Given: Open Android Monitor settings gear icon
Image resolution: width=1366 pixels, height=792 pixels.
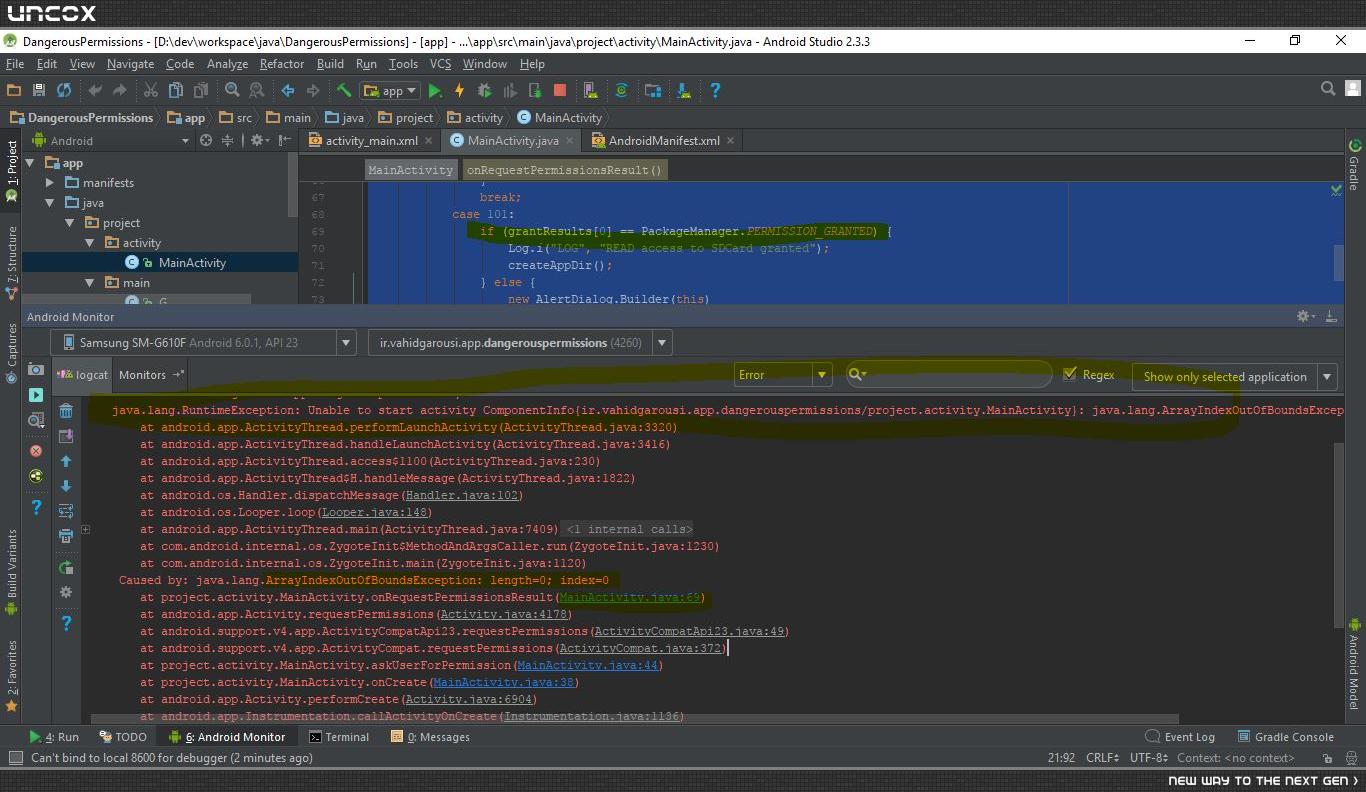Looking at the screenshot, I should click(x=1305, y=316).
